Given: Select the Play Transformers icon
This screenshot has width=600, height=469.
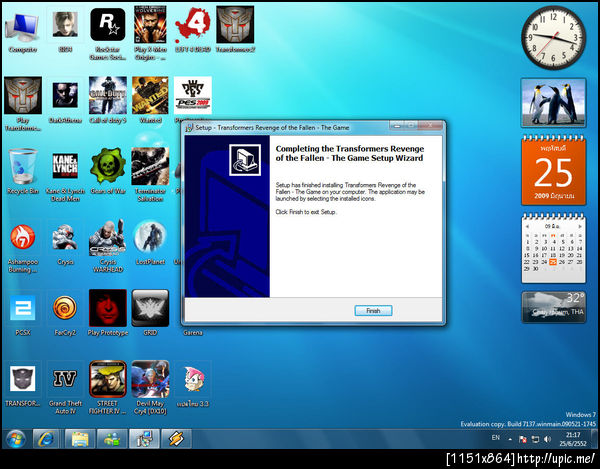Looking at the screenshot, I should pyautogui.click(x=23, y=104).
